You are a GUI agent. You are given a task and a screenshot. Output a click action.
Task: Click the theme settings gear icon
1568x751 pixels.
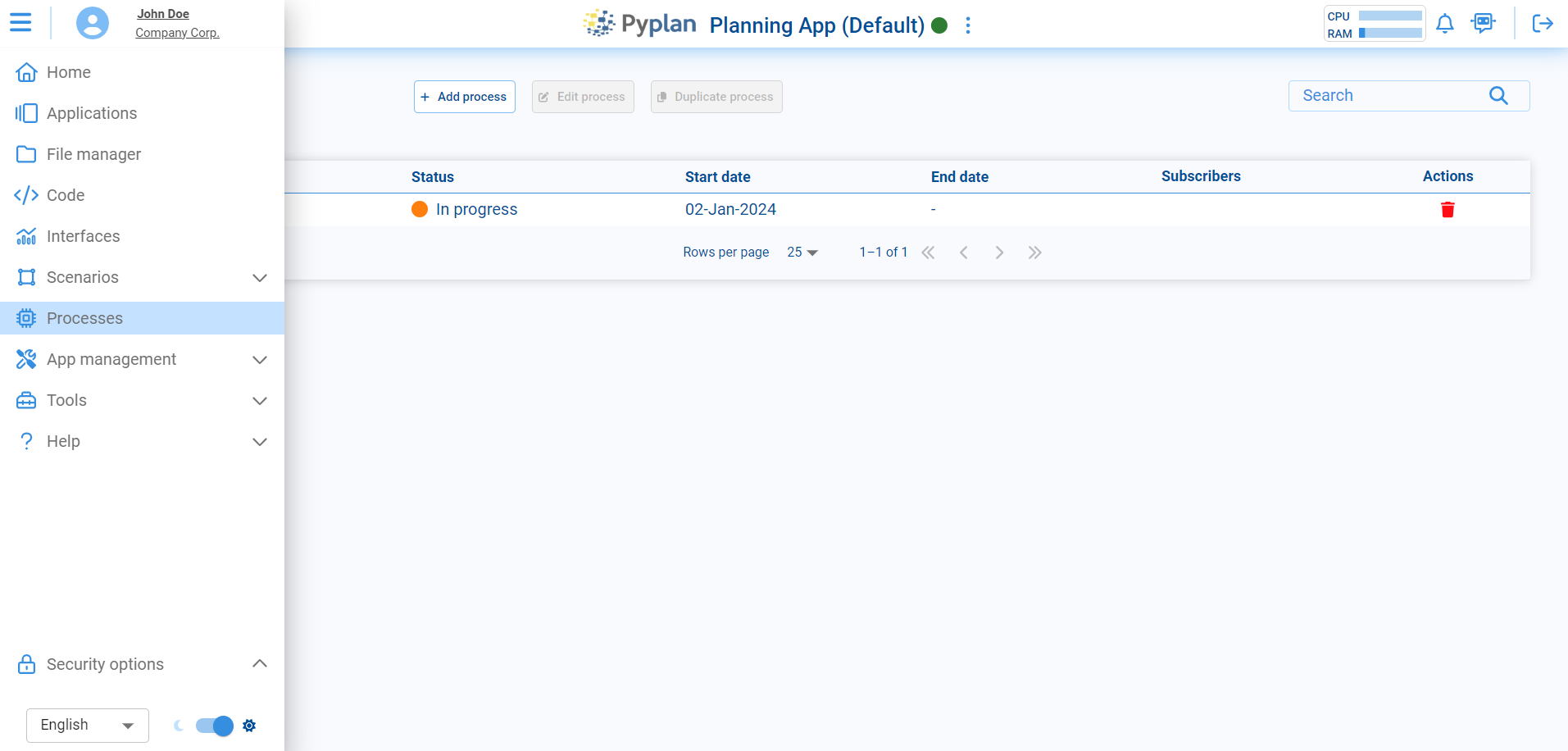[x=249, y=726]
